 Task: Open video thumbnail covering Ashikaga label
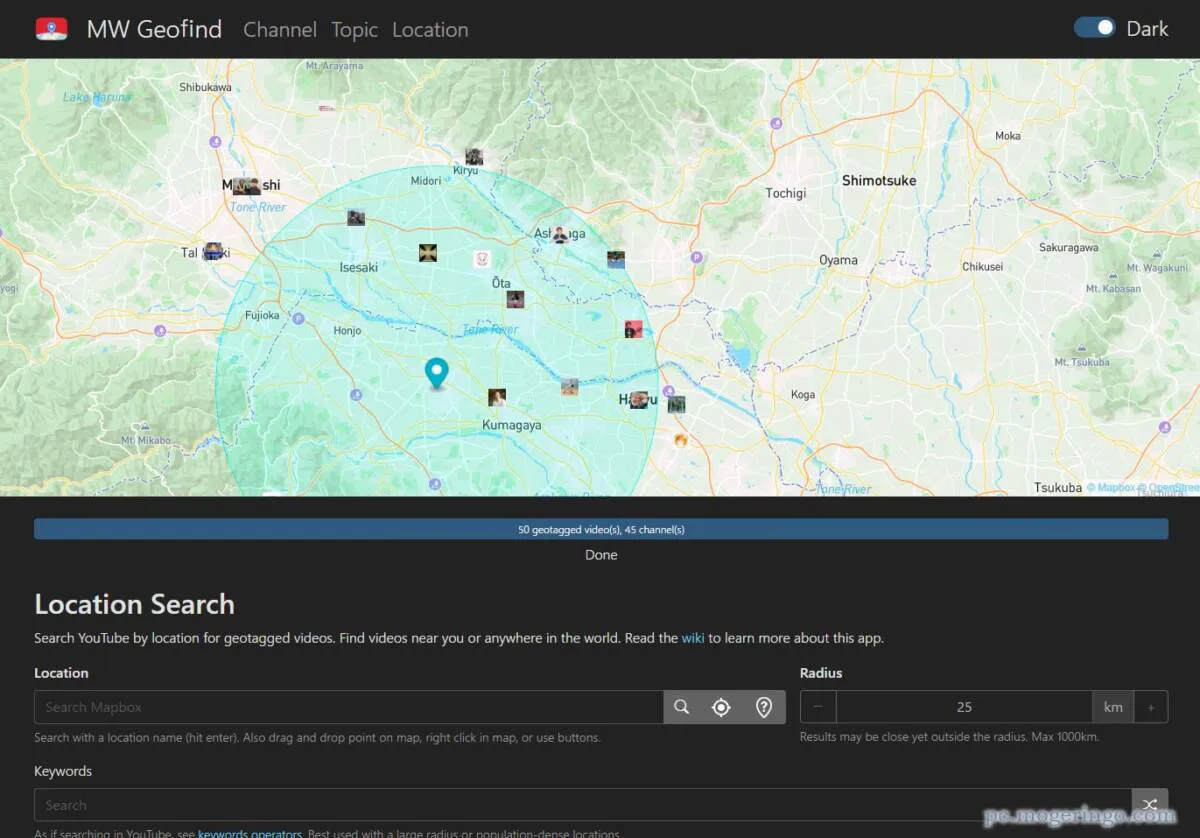click(x=560, y=235)
